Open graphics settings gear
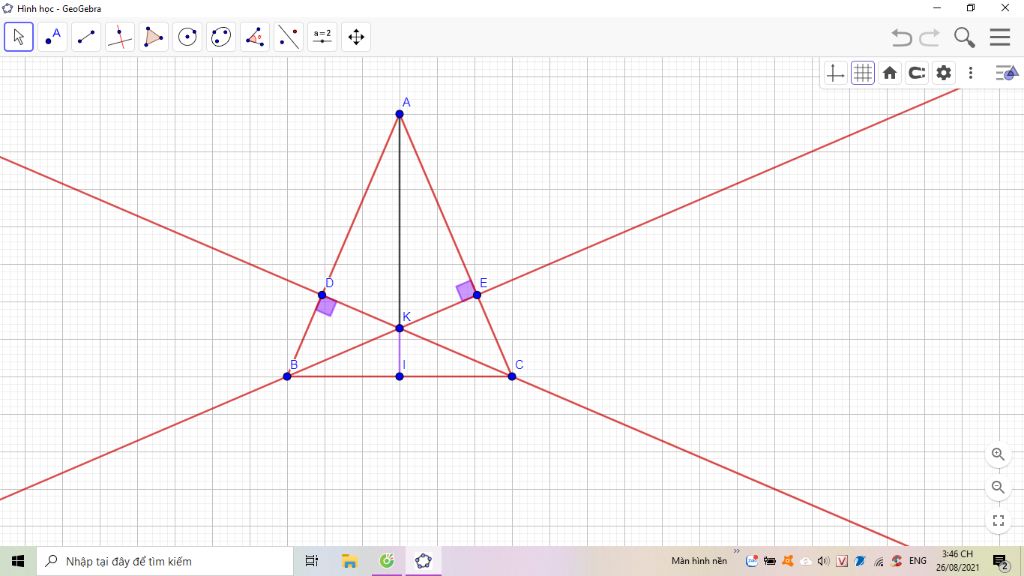The width and height of the screenshot is (1024, 576). 944,73
